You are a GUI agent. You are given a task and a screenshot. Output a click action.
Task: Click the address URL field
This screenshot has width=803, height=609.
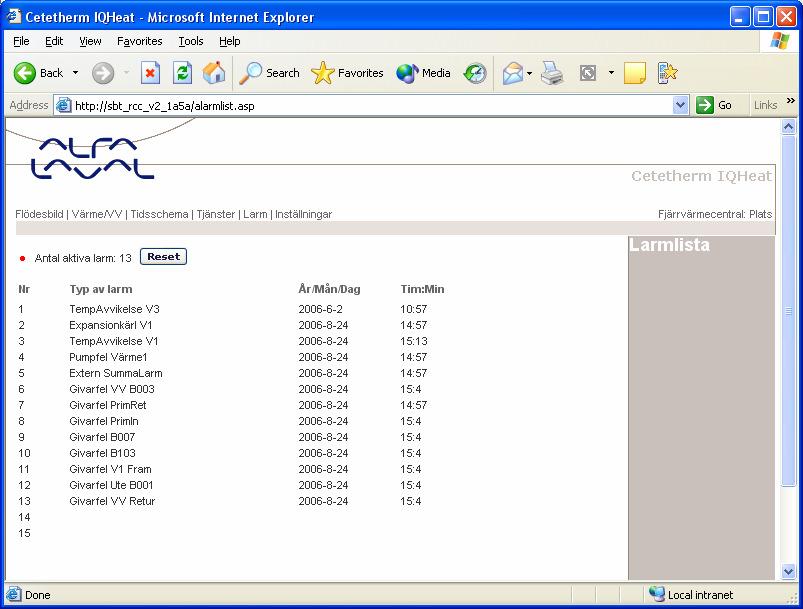click(372, 106)
